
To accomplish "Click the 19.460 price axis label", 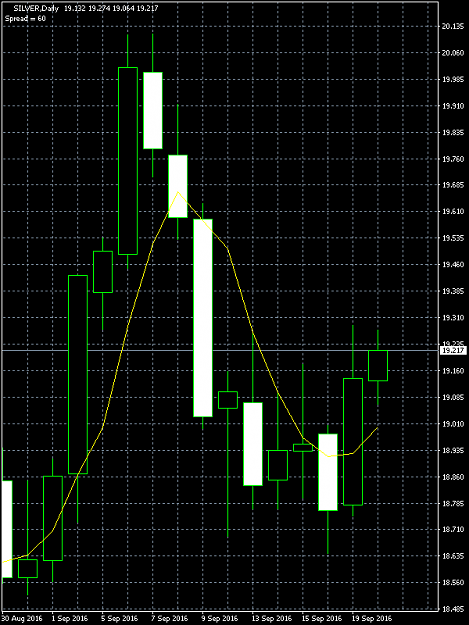I will click(x=453, y=265).
